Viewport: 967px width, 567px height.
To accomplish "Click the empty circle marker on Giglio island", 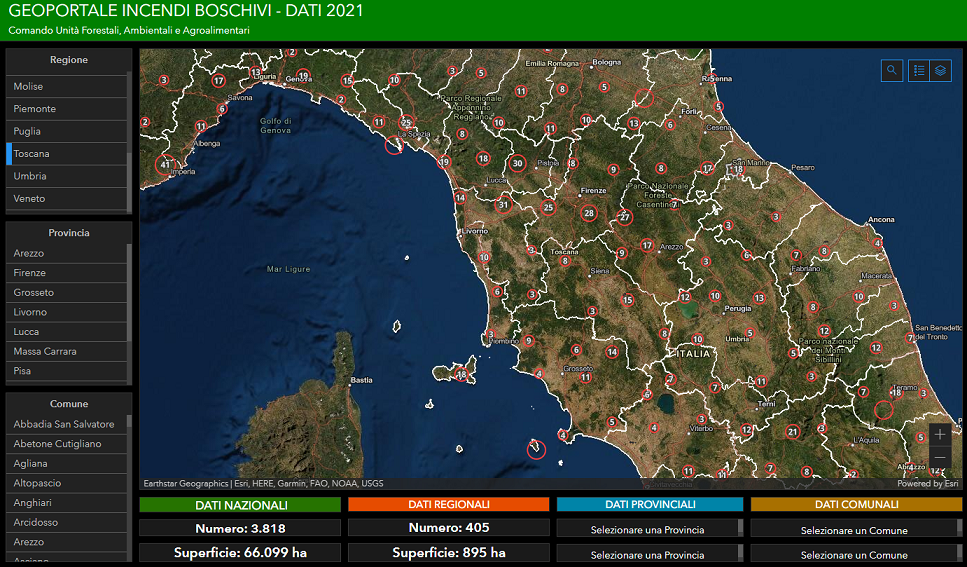I will pos(537,450).
